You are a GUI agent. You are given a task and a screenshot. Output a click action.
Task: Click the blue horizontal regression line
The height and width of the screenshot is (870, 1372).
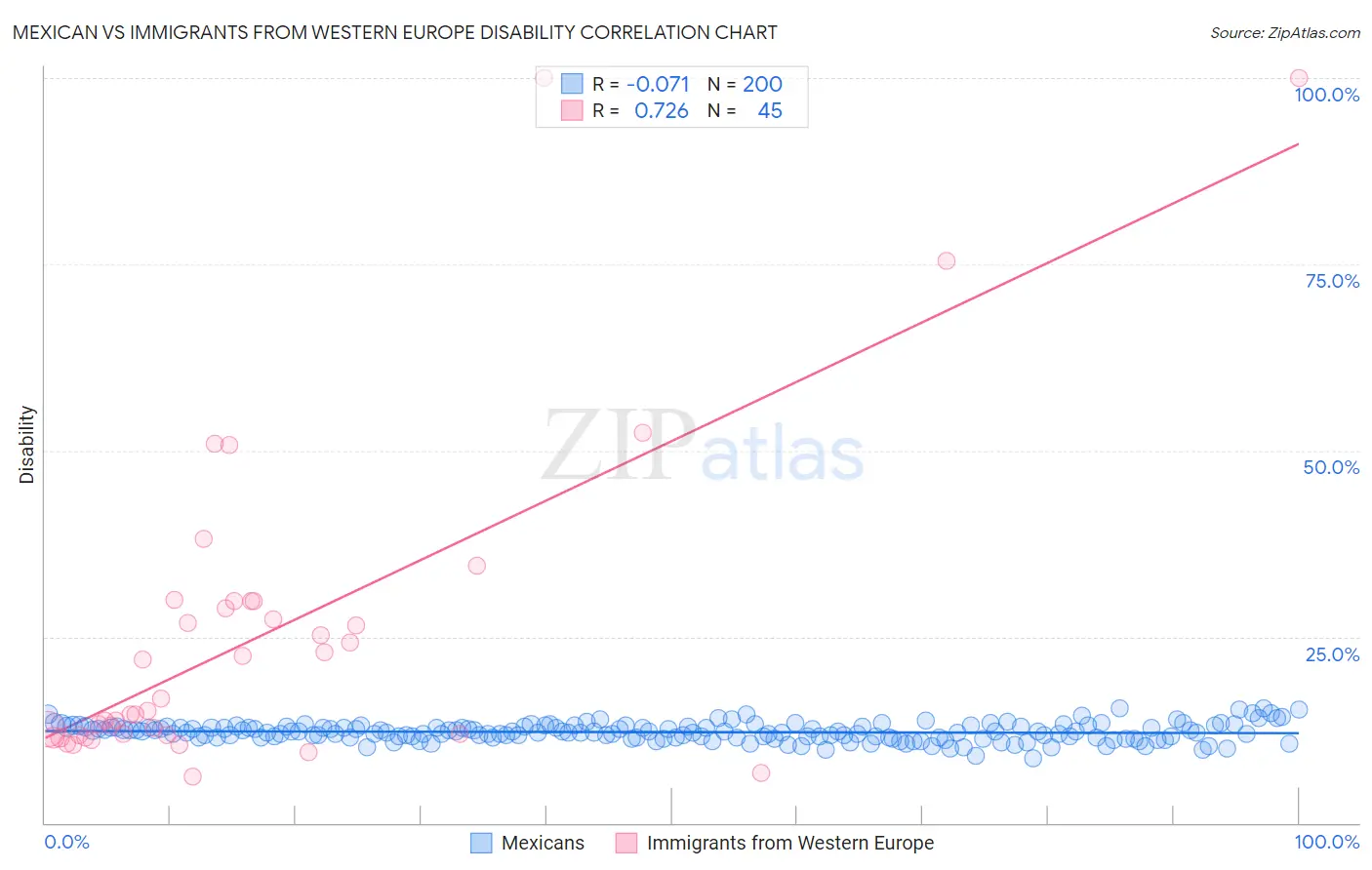pos(671,731)
